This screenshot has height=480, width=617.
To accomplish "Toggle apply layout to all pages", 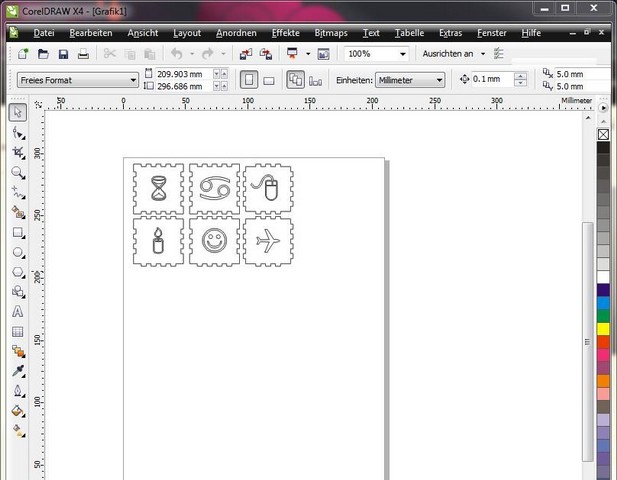I will coord(296,80).
